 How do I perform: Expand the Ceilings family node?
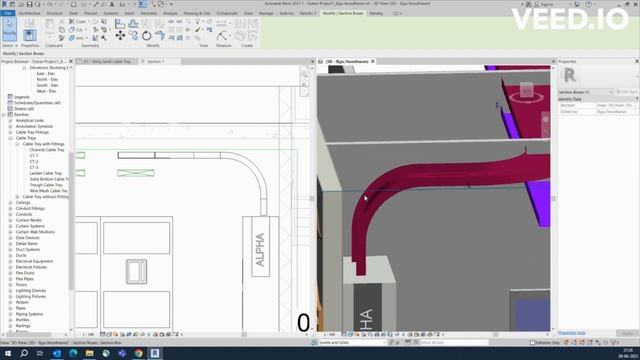coord(10,202)
